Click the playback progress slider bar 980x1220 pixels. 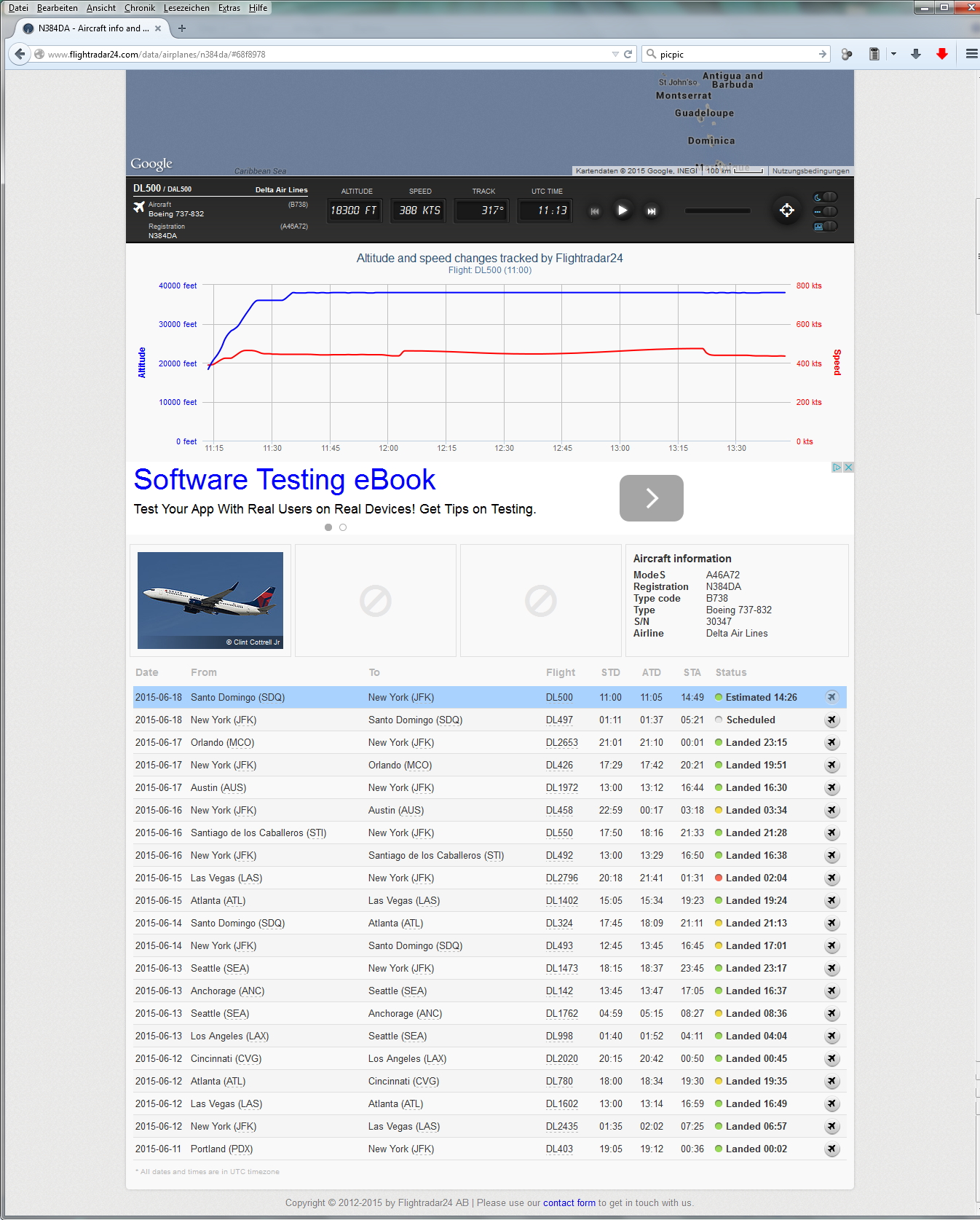pos(717,211)
